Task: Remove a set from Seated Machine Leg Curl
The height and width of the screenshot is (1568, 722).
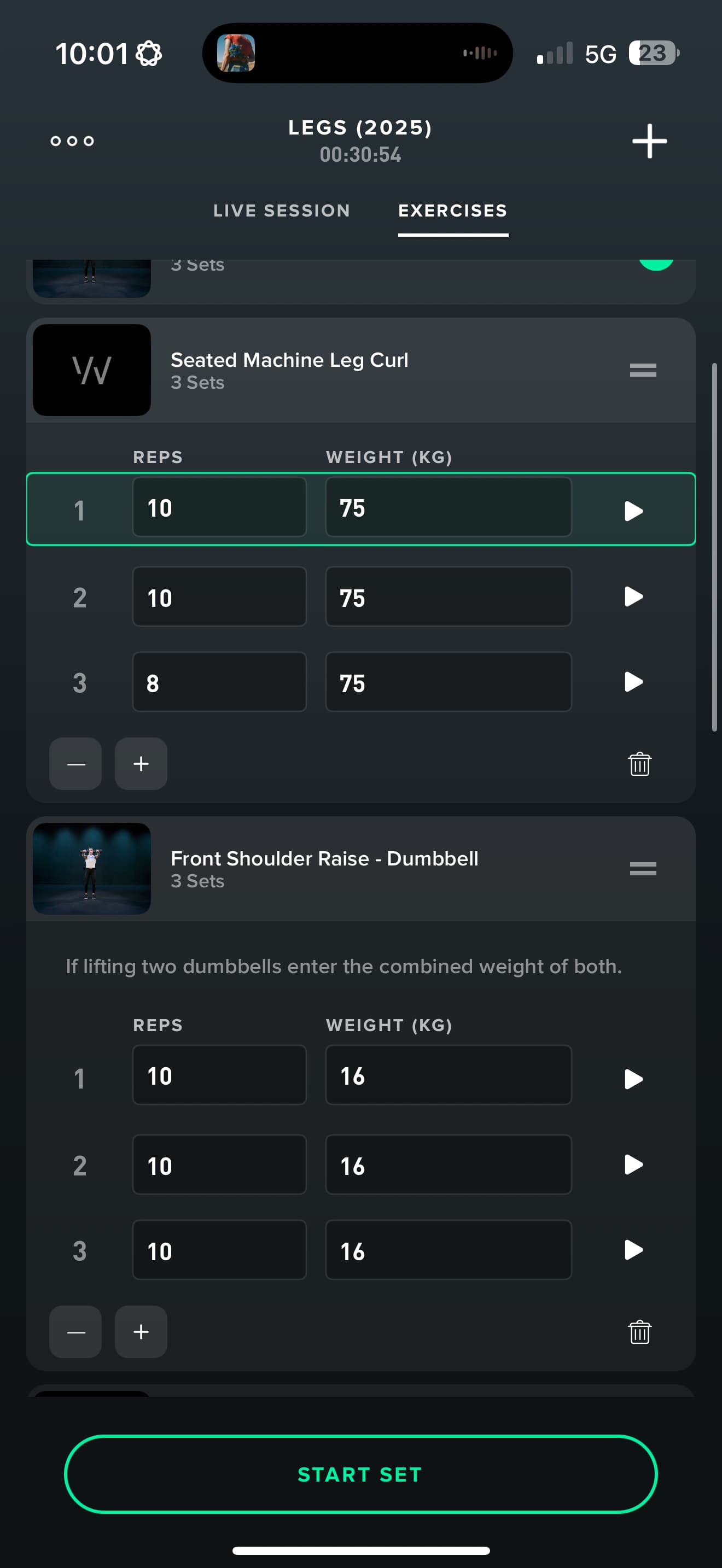Action: [x=75, y=763]
